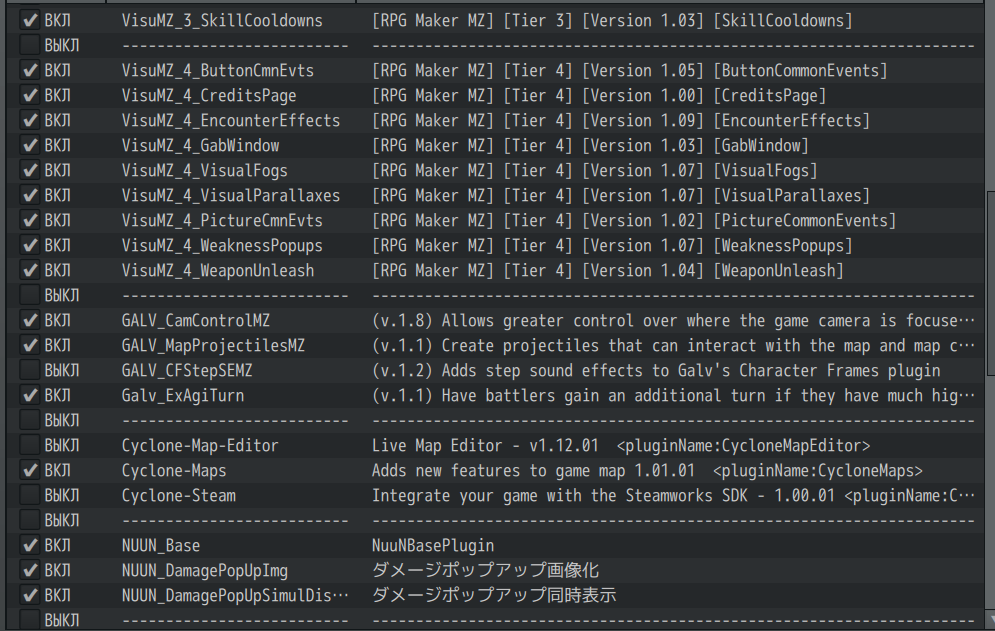Toggle the VisuMZ_4_EncounterEffects checkbox

(x=30, y=121)
